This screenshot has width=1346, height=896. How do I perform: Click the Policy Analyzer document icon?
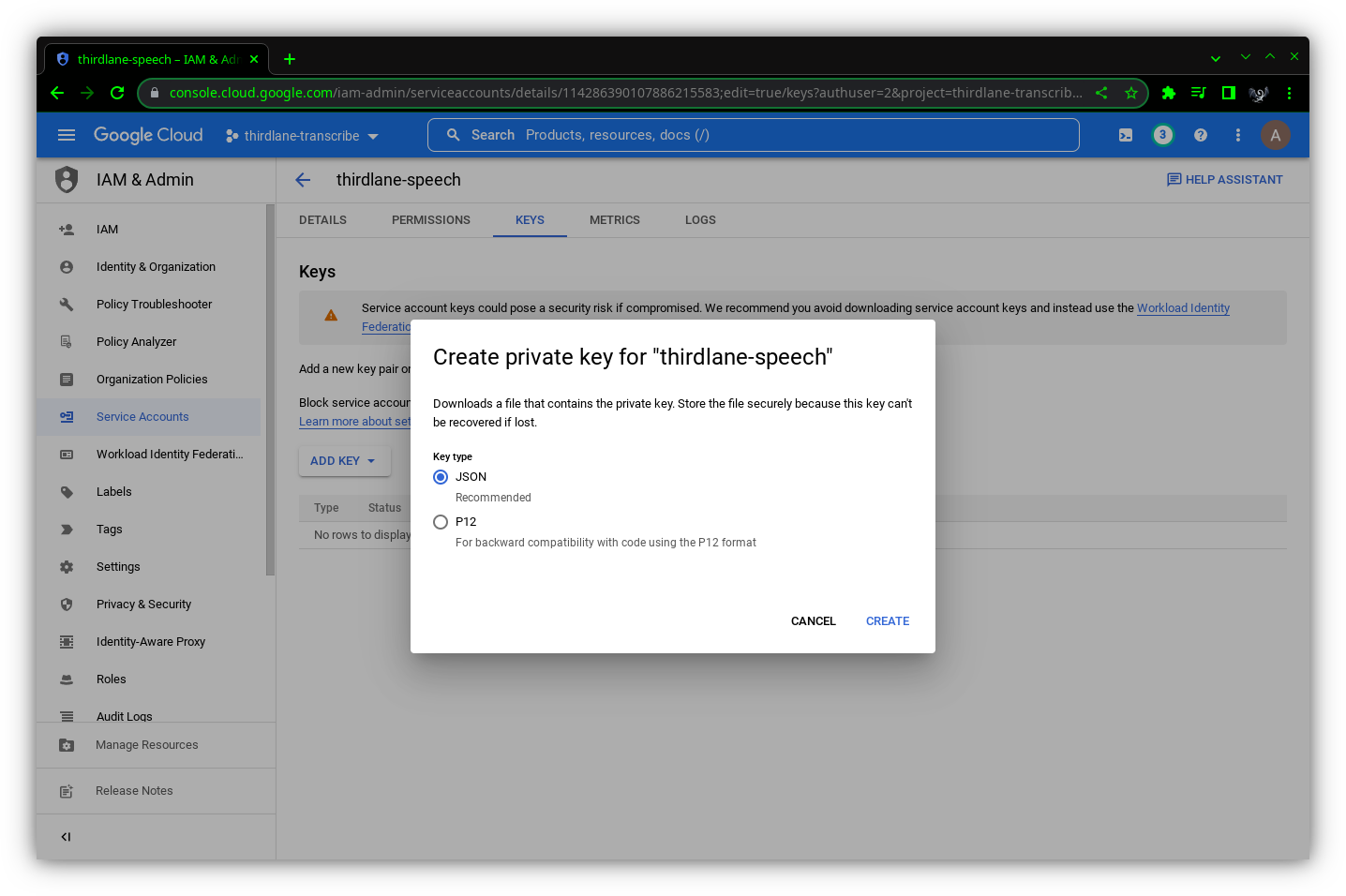coord(67,342)
